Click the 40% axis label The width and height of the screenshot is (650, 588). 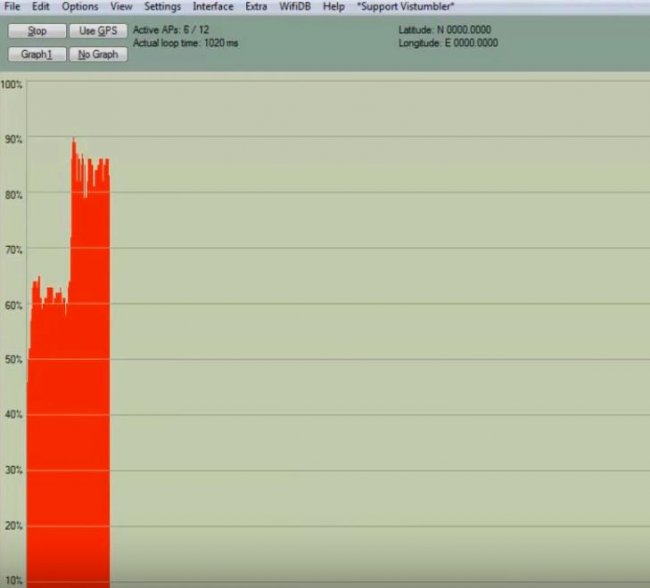point(13,414)
